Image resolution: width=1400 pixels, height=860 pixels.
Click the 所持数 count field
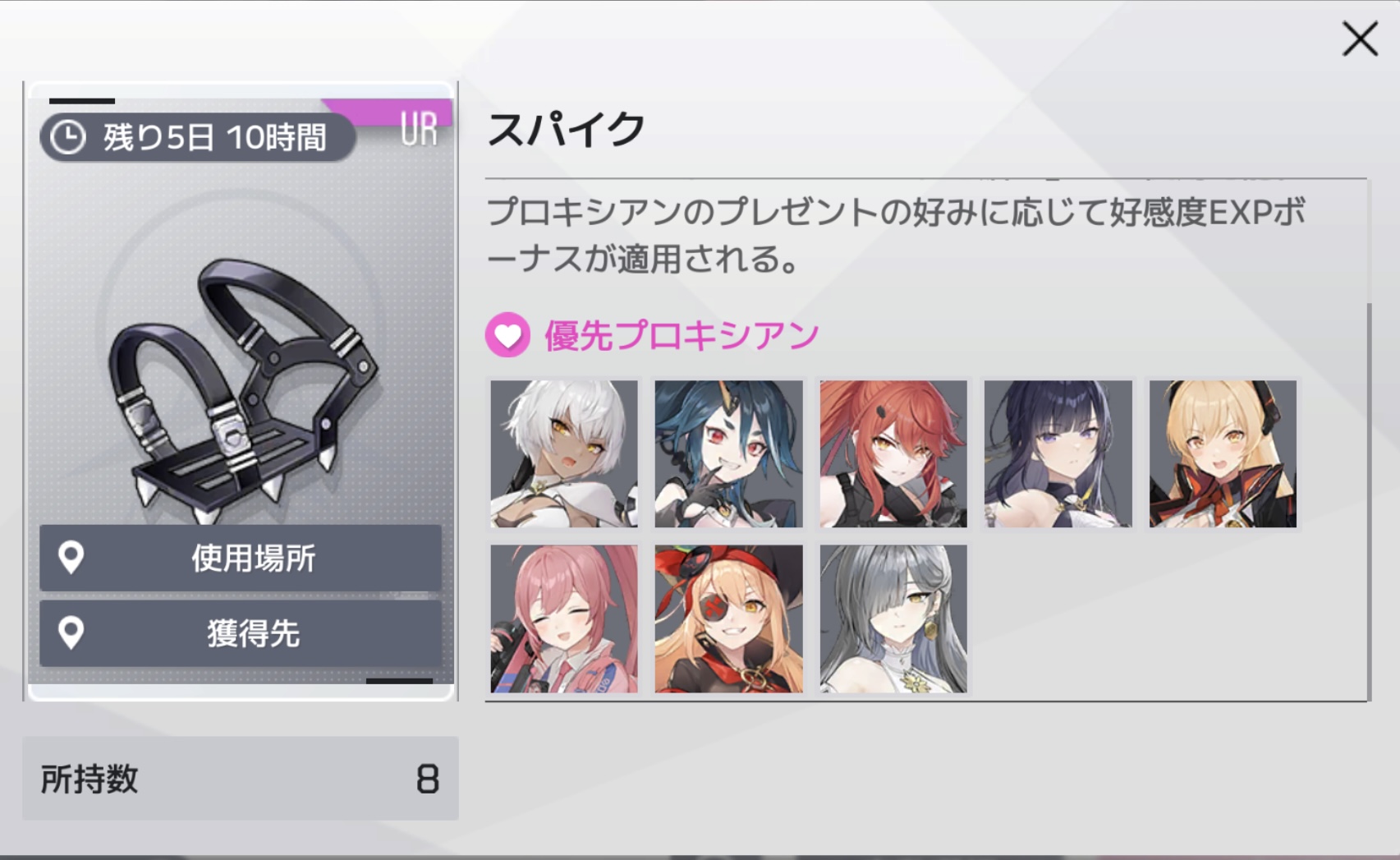[x=241, y=778]
